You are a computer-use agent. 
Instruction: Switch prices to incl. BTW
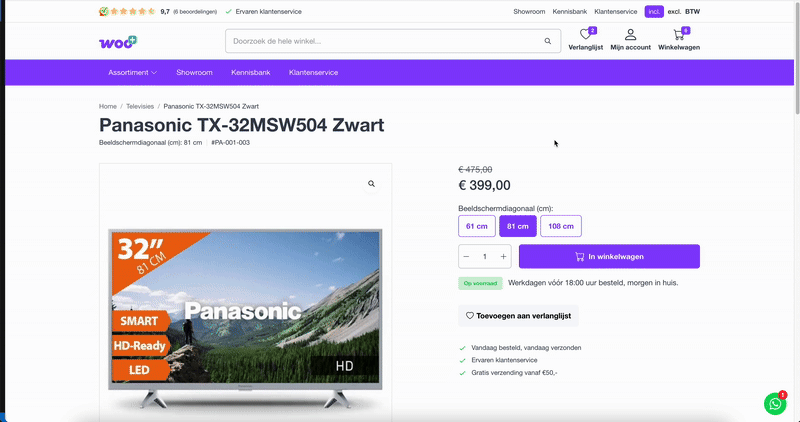click(654, 12)
